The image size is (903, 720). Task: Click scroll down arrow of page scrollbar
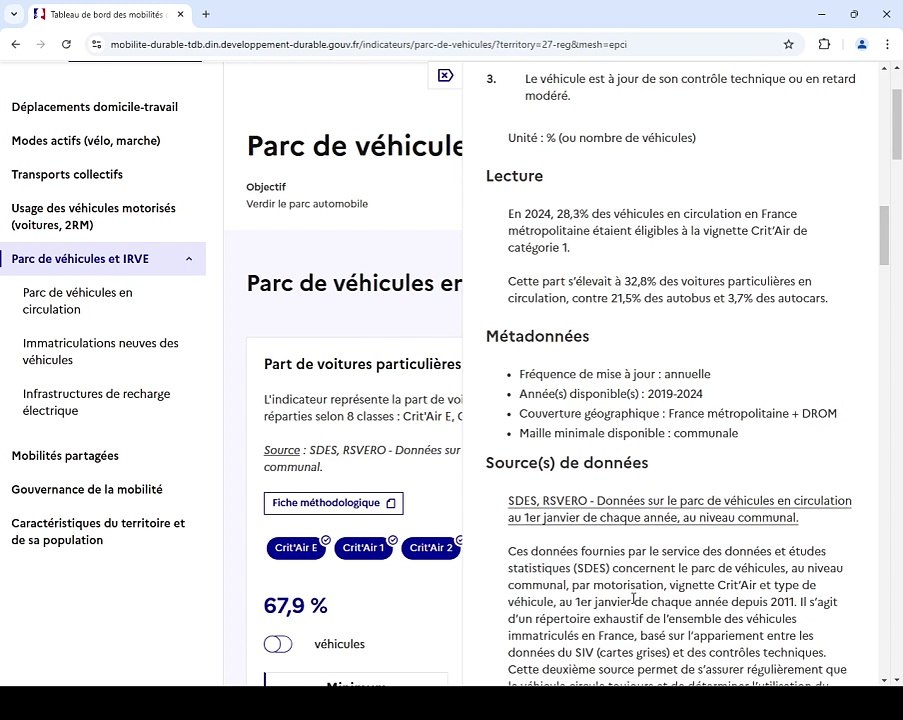(x=897, y=680)
